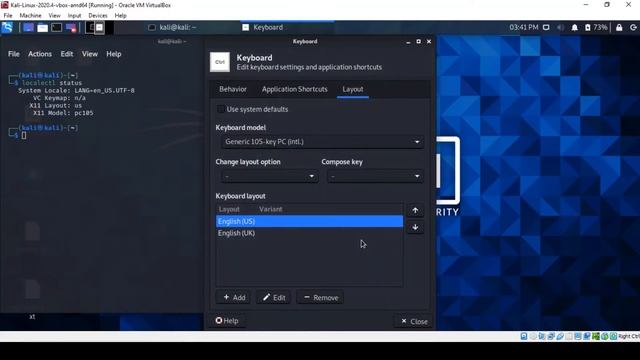The width and height of the screenshot is (640, 360).
Task: Open VirtualBox File menu
Action: click(x=8, y=16)
